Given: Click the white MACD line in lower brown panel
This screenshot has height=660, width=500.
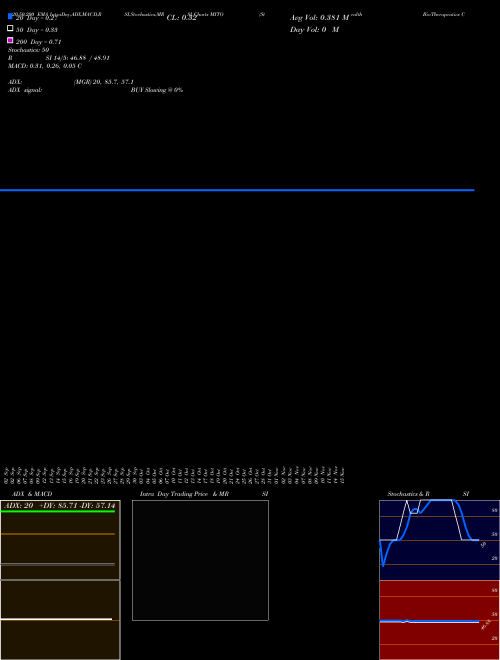Looking at the screenshot, I should [56, 619].
